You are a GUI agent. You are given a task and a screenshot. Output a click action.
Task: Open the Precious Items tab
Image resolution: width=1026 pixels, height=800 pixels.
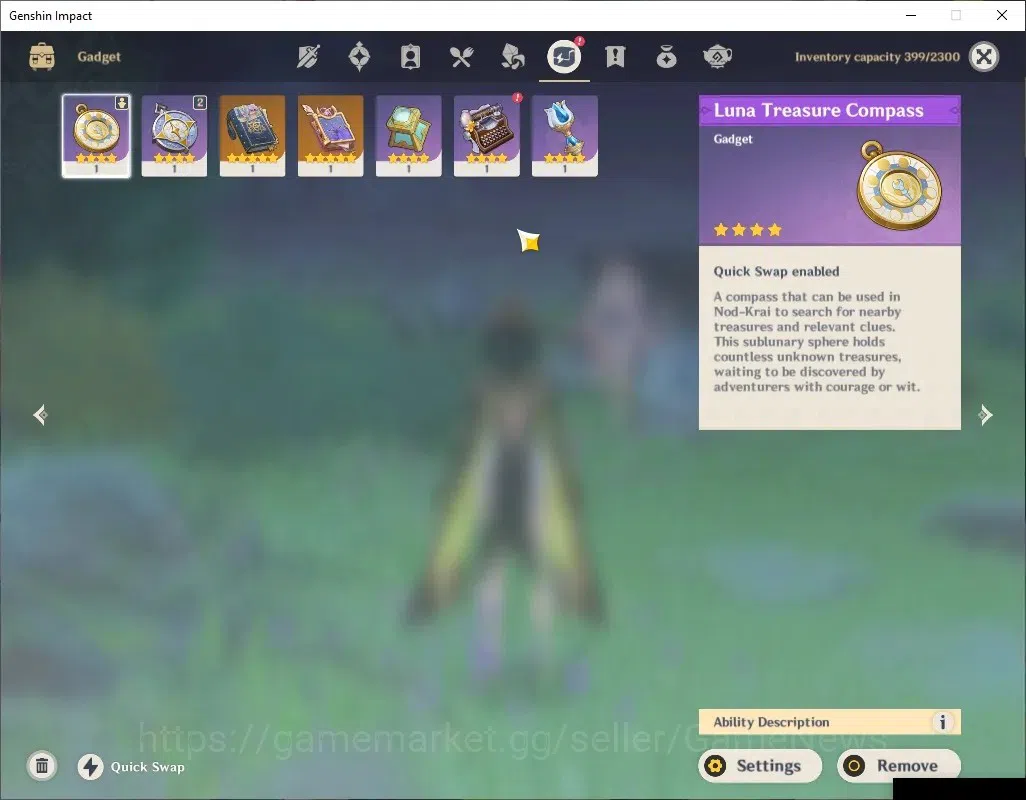click(666, 57)
